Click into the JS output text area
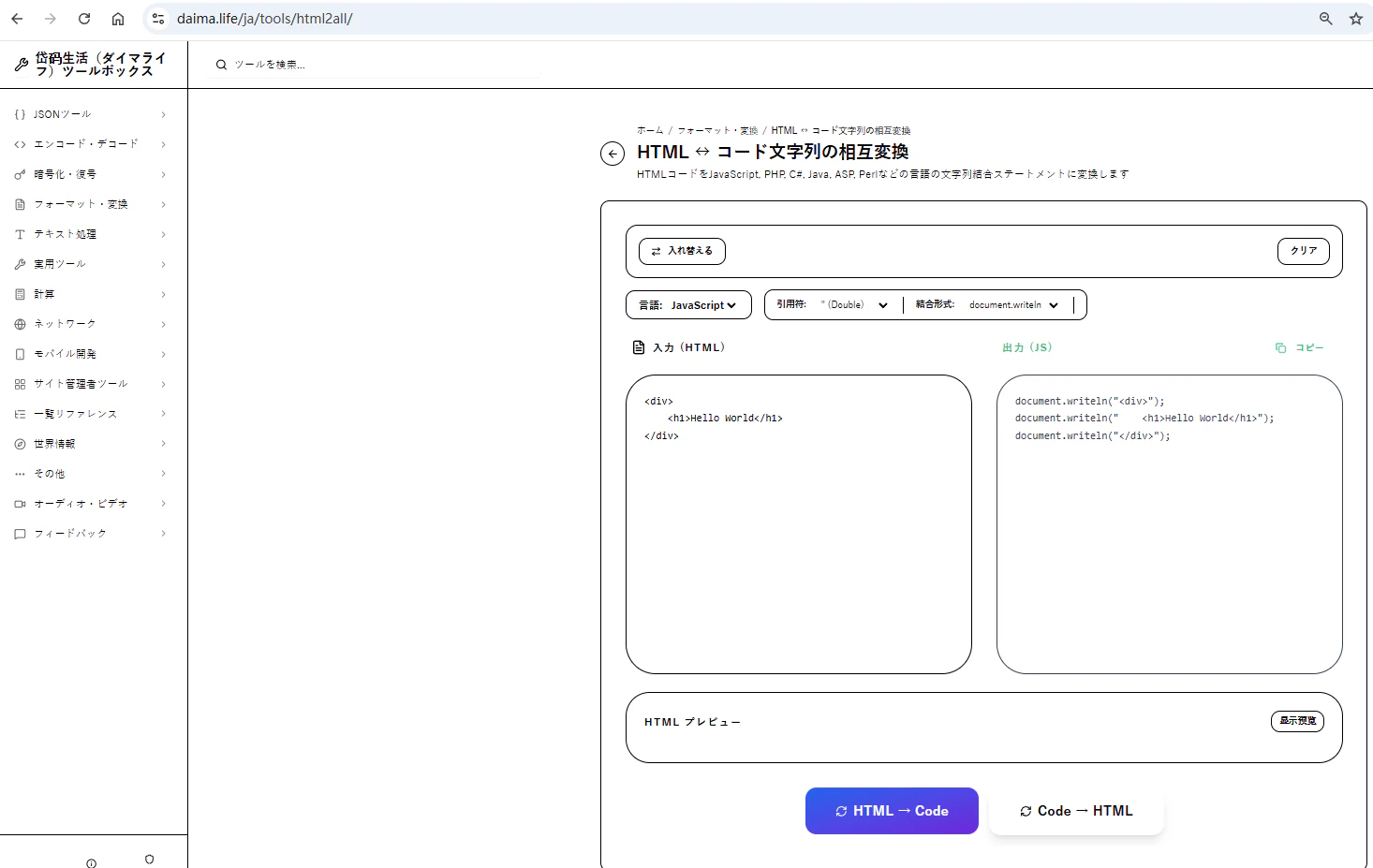Viewport: 1373px width, 868px height. point(1170,524)
